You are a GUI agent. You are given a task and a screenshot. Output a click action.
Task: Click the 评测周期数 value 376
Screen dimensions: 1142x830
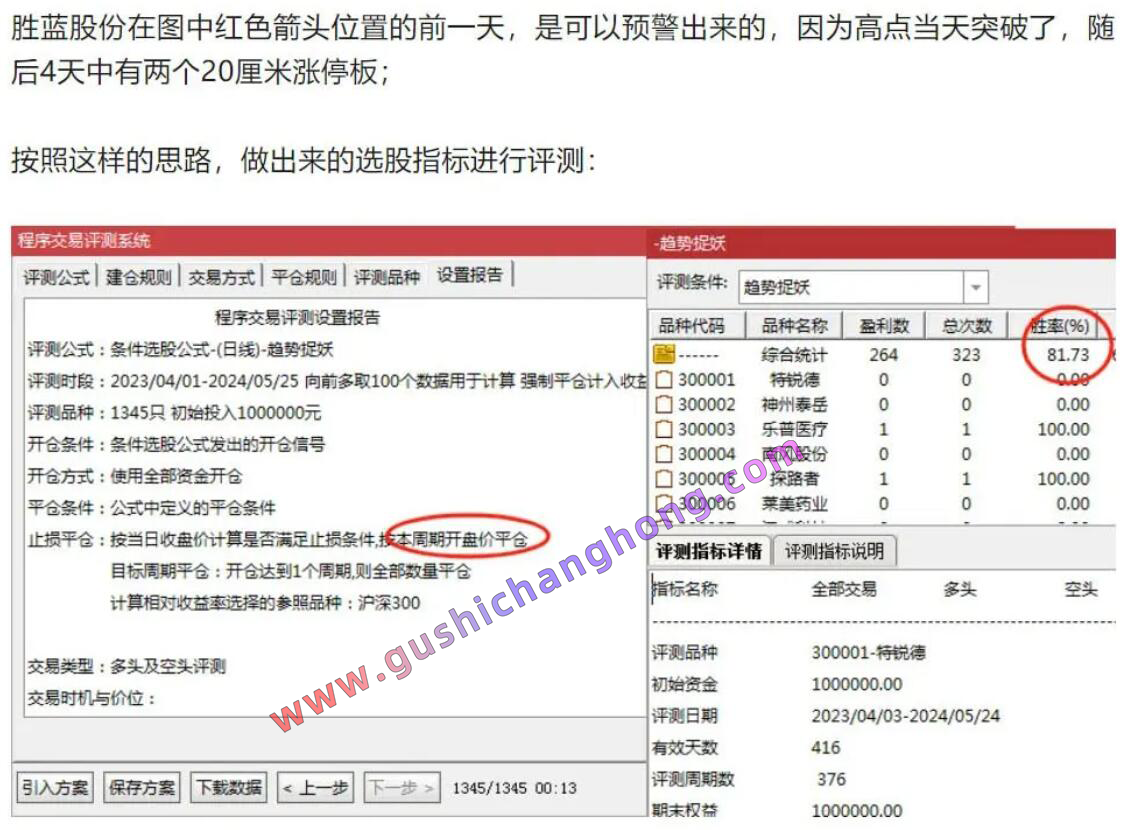[832, 779]
